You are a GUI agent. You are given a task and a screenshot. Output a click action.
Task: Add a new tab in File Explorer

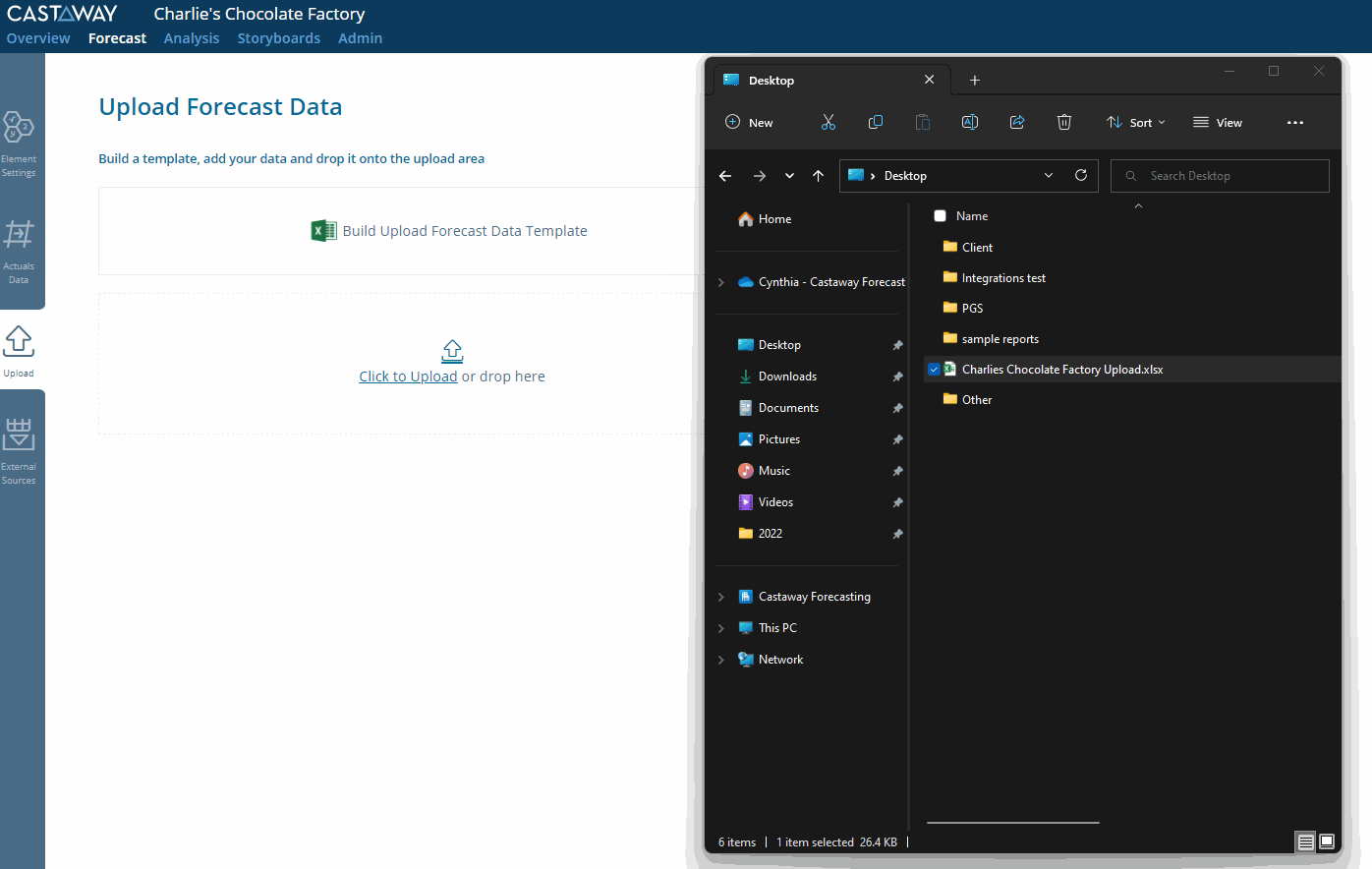975,81
